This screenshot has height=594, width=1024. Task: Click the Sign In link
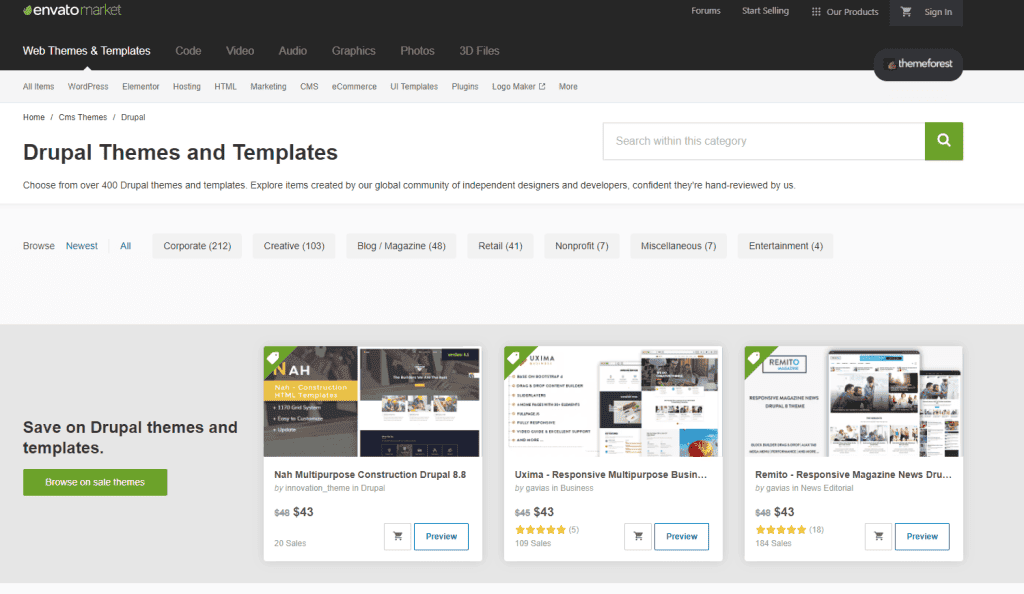(938, 12)
